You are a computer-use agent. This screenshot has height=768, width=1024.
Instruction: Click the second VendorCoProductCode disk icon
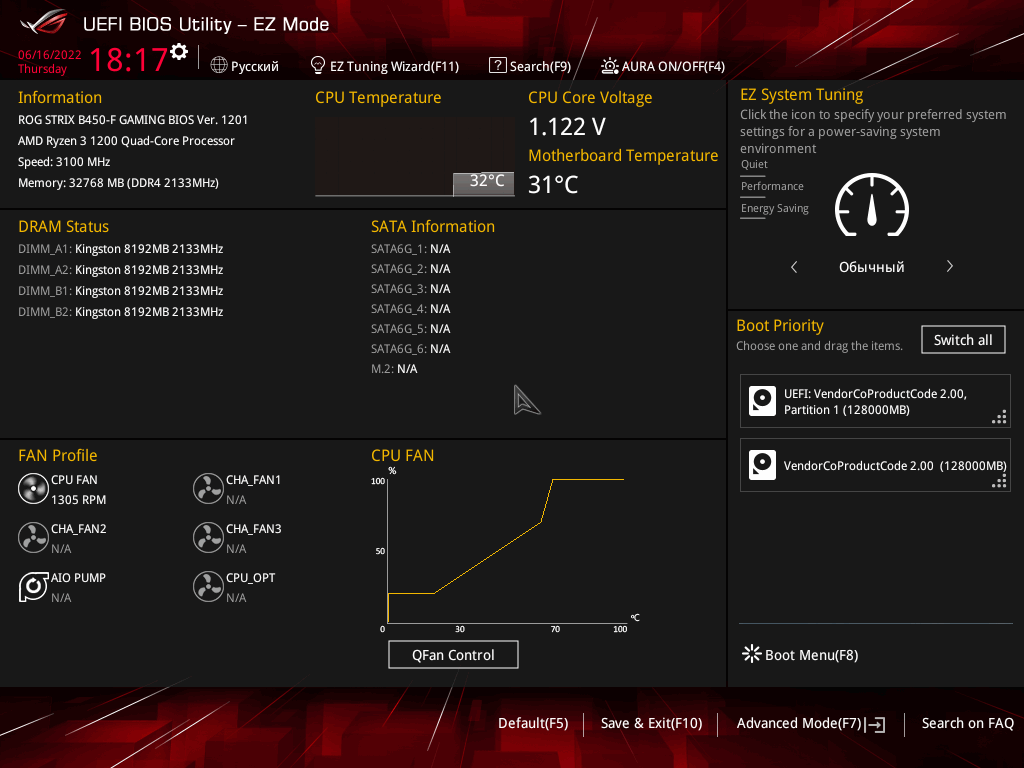pos(762,465)
